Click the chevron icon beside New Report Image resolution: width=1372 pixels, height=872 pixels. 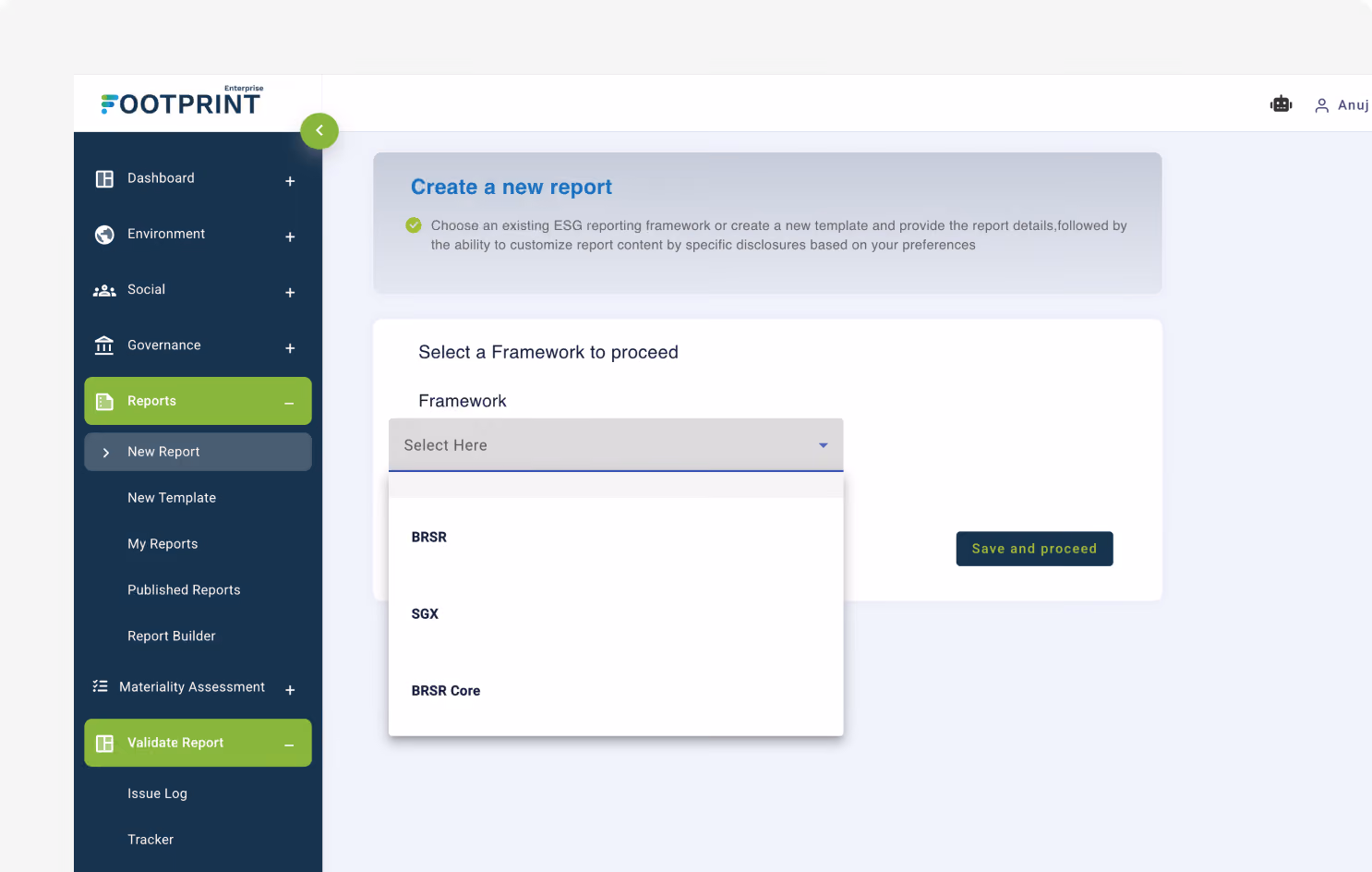pyautogui.click(x=106, y=453)
